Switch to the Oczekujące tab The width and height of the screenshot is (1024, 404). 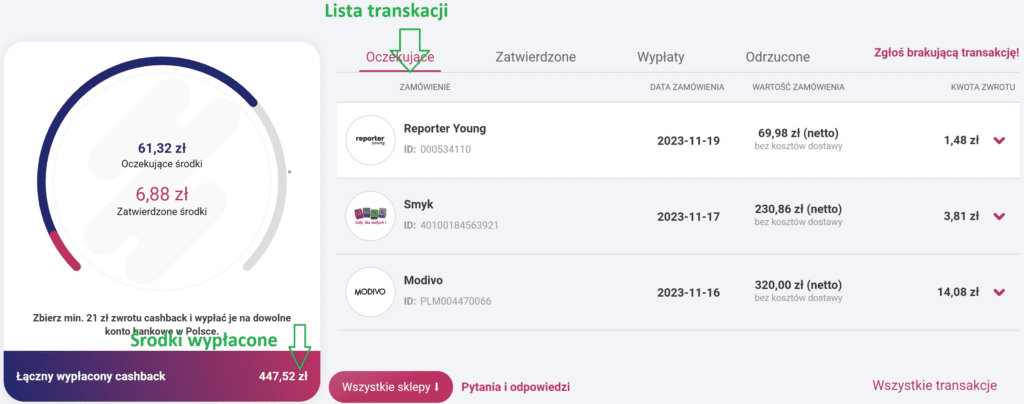pos(397,57)
